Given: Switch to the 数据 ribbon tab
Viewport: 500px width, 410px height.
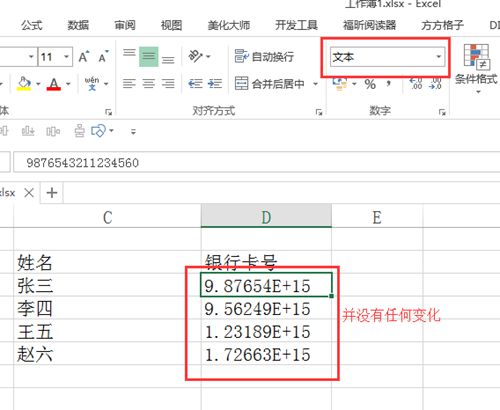Looking at the screenshot, I should click(78, 25).
